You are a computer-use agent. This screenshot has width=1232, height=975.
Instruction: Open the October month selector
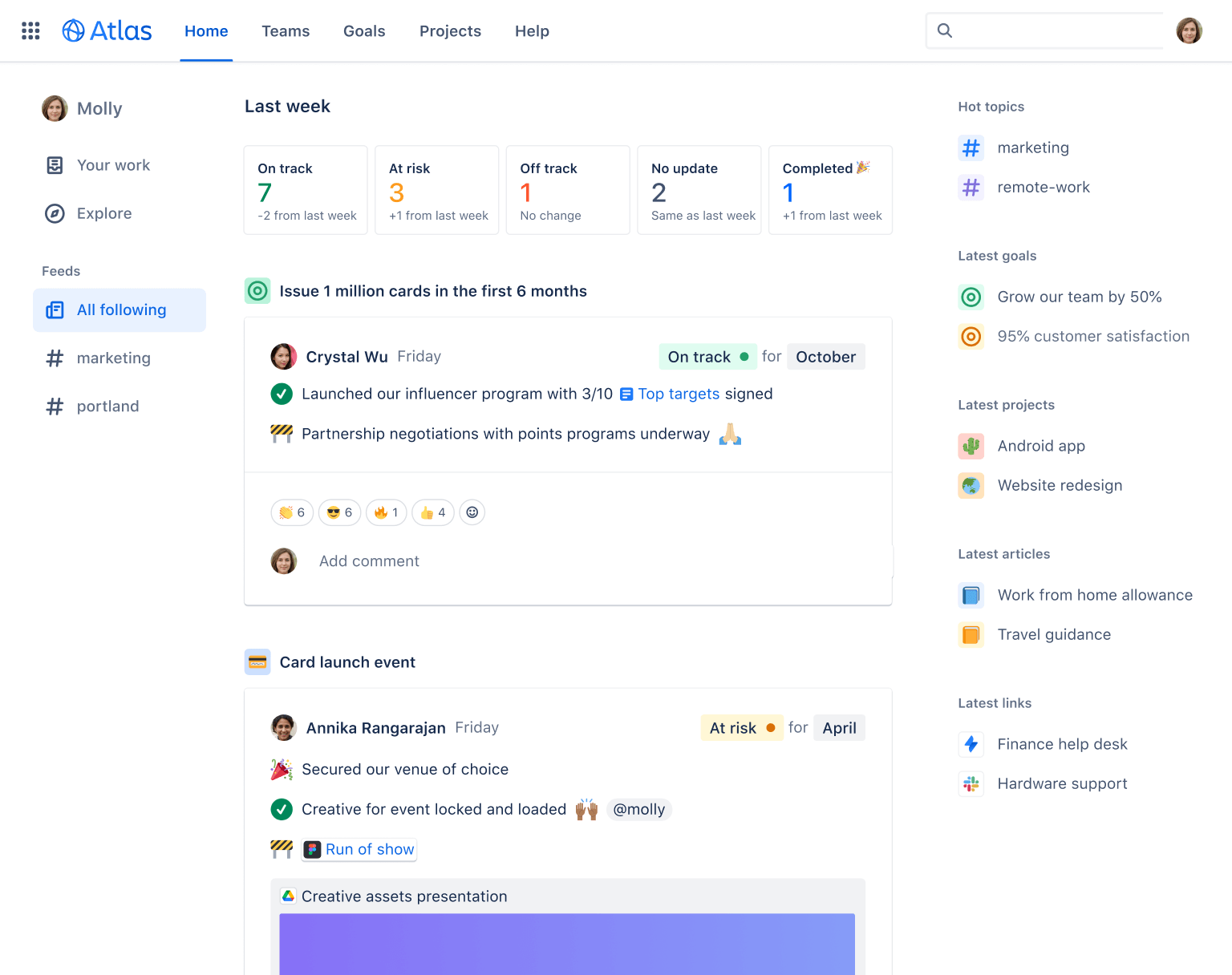(x=825, y=356)
